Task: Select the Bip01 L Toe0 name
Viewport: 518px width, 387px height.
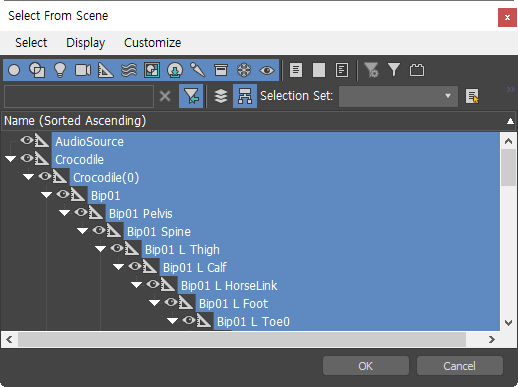Action: pyautogui.click(x=253, y=322)
